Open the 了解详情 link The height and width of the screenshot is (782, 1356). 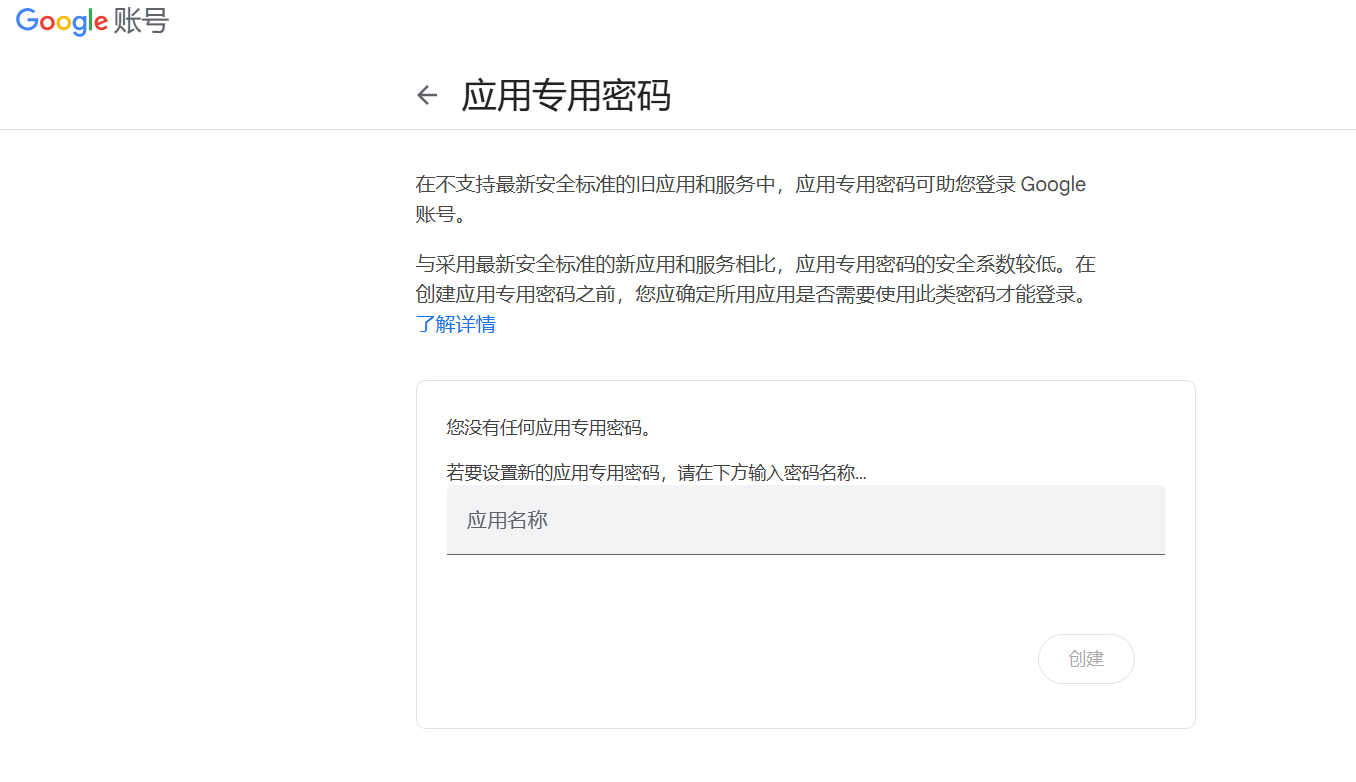[x=456, y=324]
